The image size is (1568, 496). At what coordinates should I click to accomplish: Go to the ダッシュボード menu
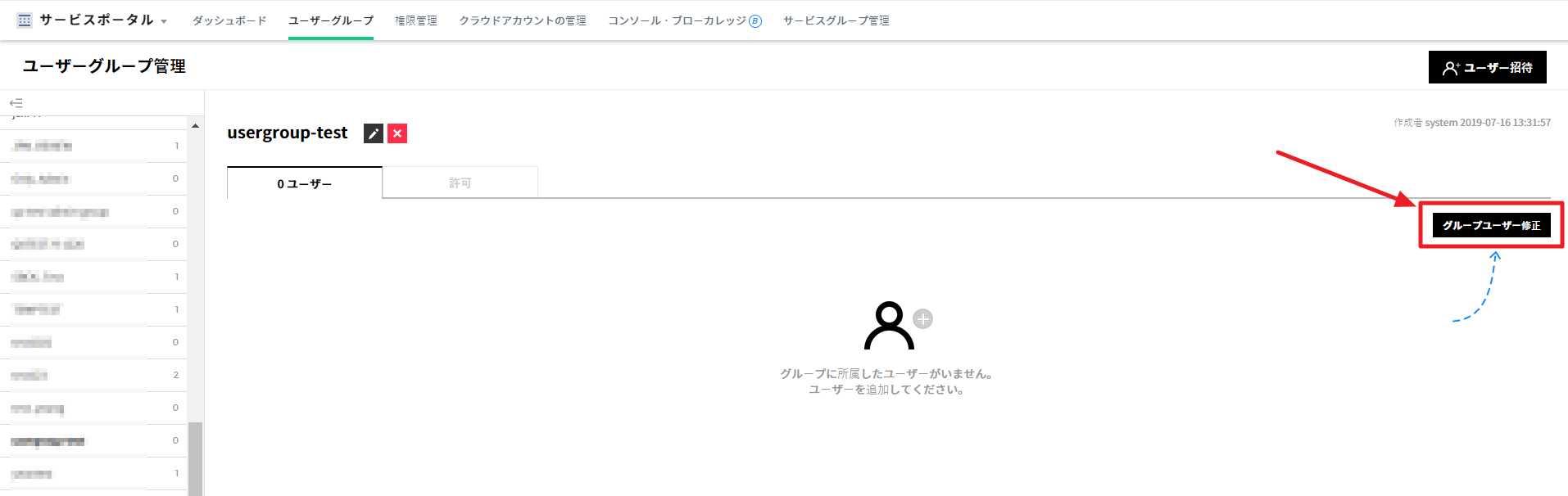229,20
